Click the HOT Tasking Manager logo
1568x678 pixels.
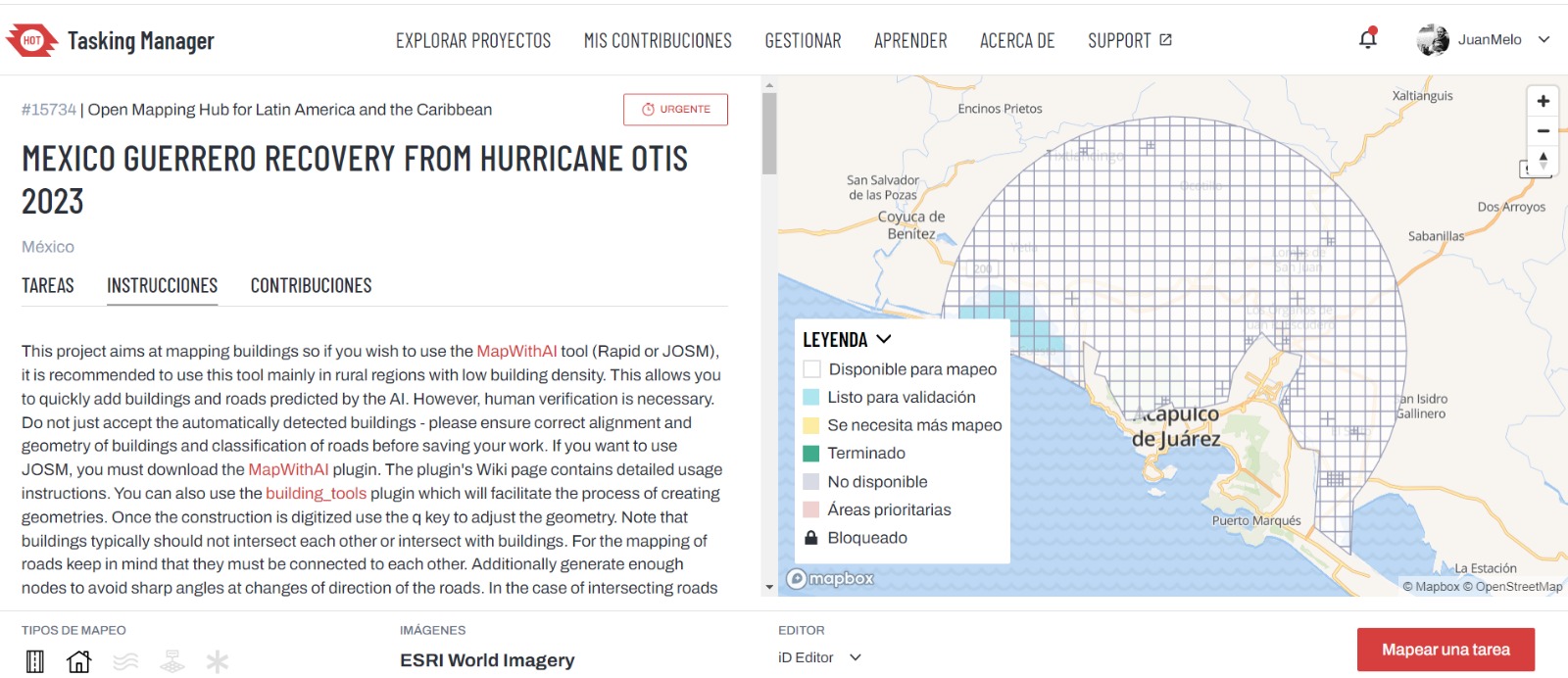[110, 40]
